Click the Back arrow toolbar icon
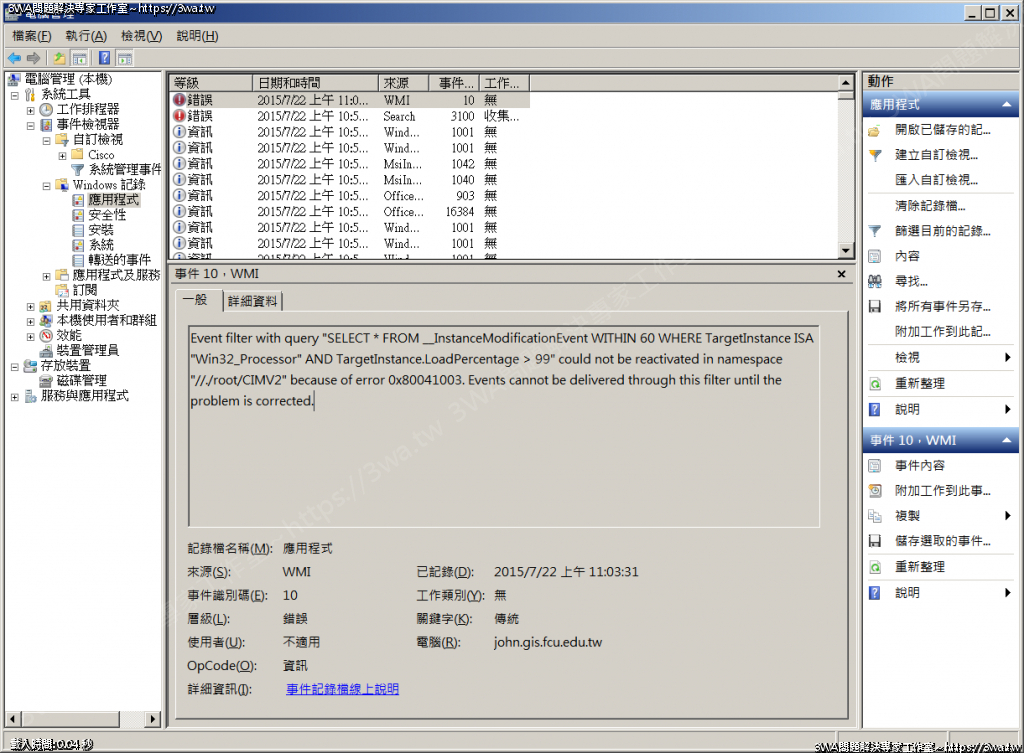 pyautogui.click(x=14, y=58)
